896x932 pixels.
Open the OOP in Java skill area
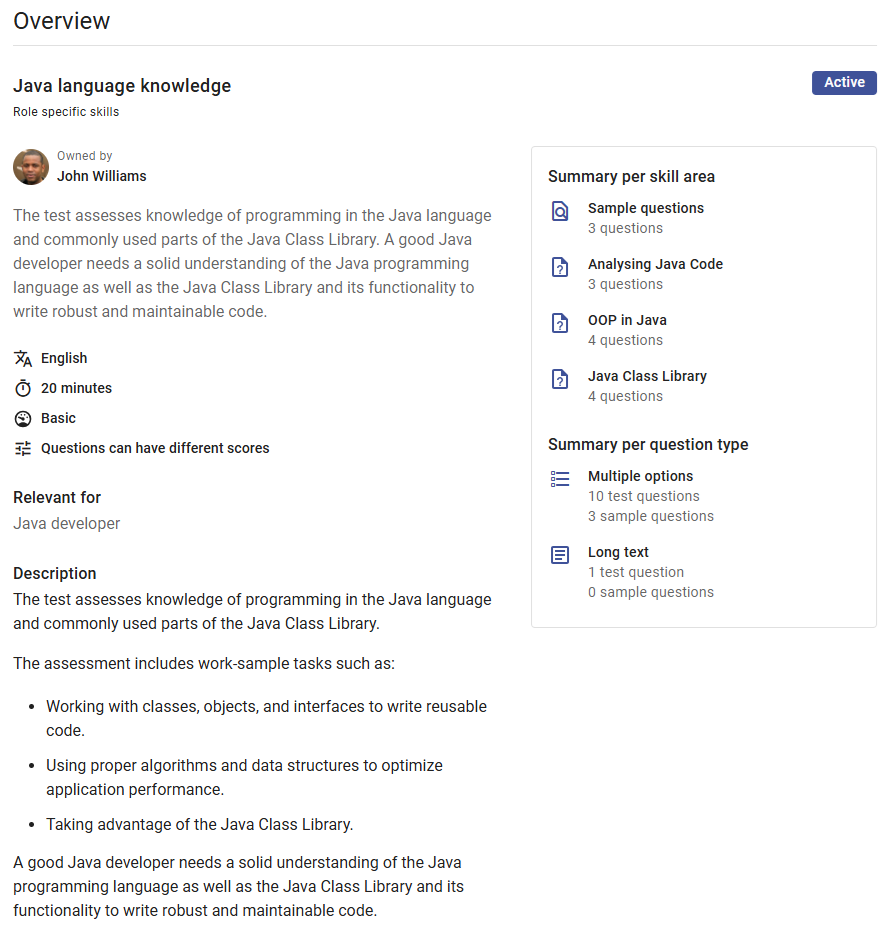(627, 321)
